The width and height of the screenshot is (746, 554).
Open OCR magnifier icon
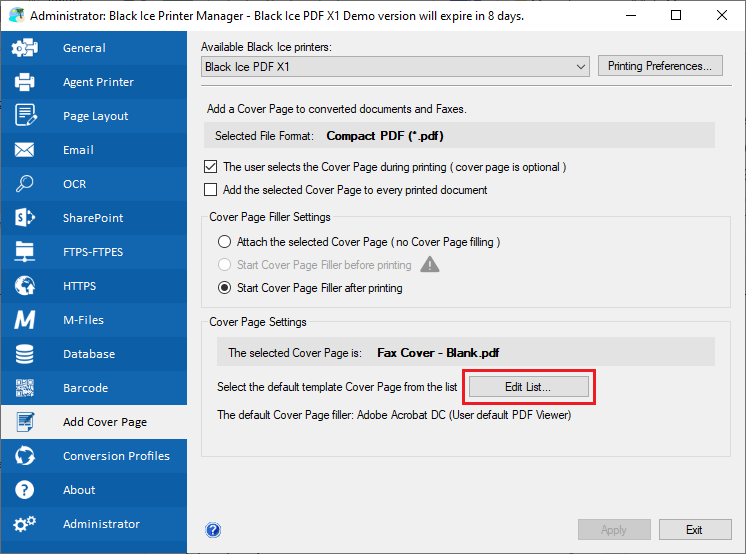pyautogui.click(x=25, y=184)
